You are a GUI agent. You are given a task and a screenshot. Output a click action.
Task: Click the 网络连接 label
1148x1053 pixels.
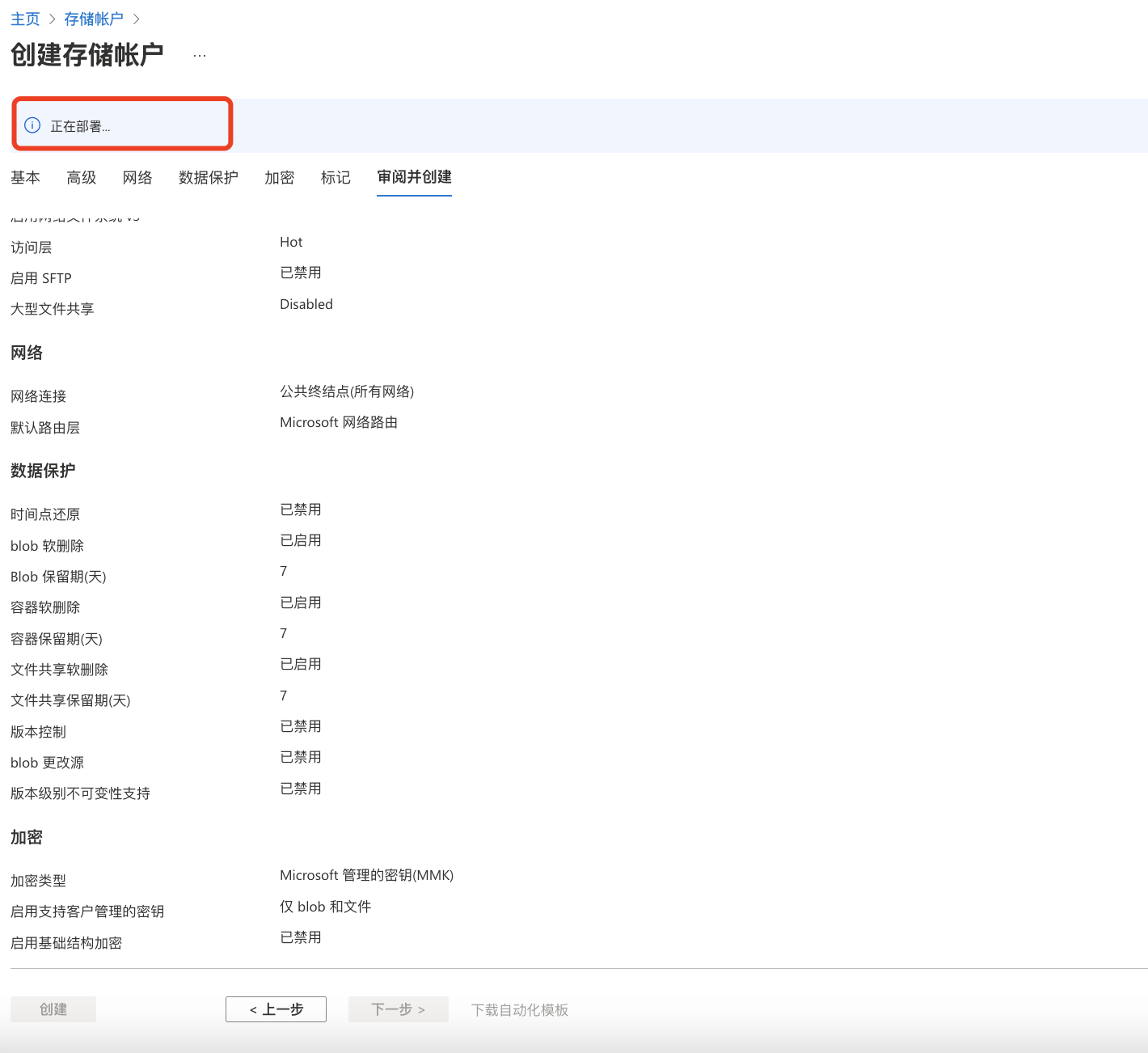[x=39, y=396]
